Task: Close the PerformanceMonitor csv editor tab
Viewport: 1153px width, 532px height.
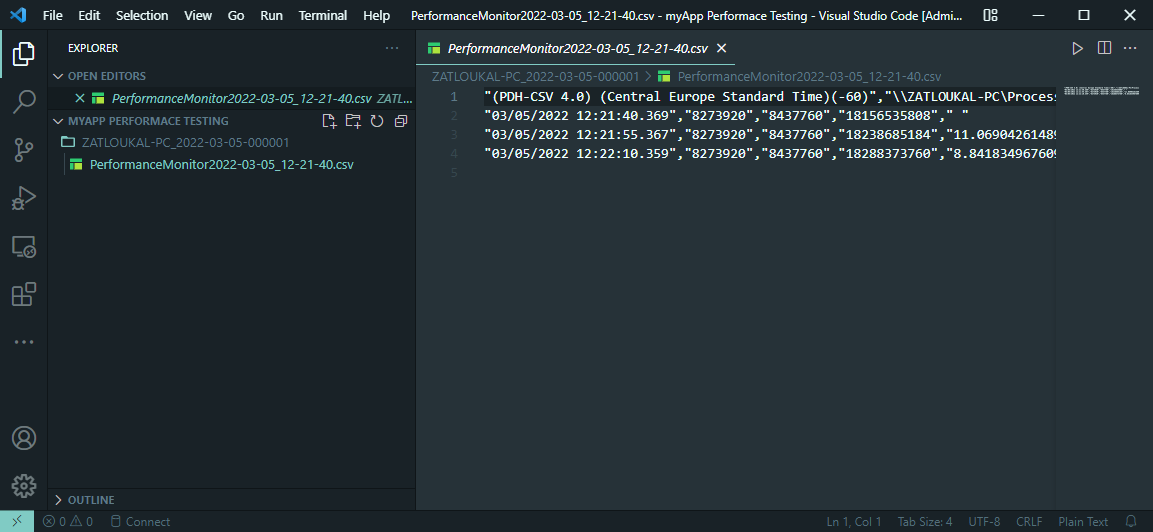Action: [x=721, y=48]
